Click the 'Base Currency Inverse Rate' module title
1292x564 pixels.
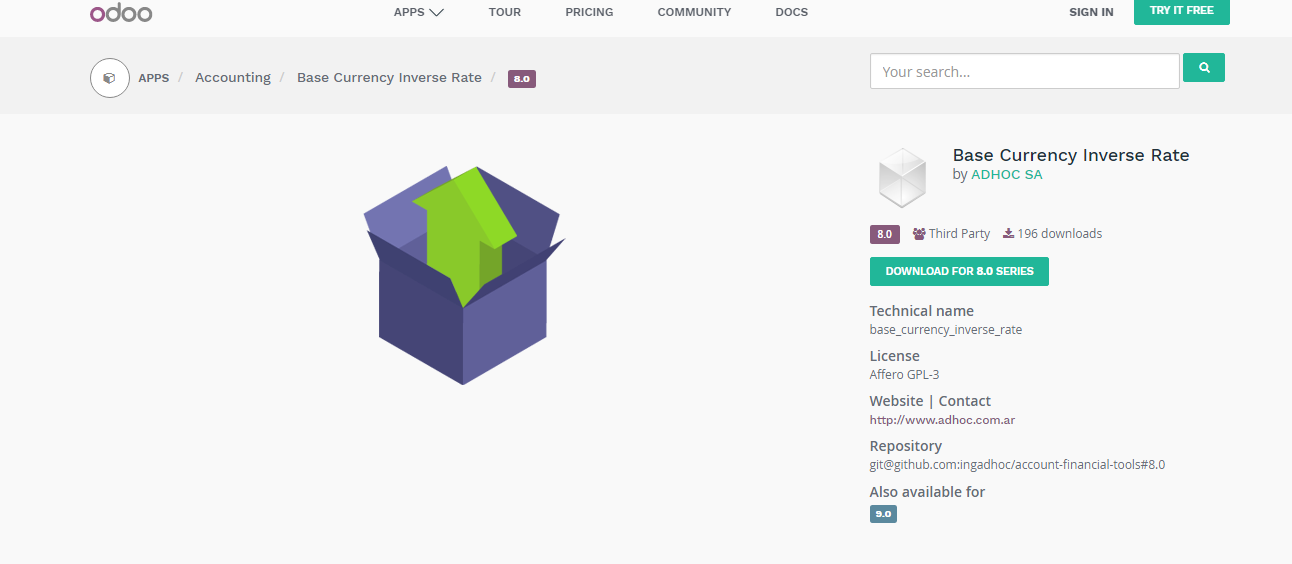pos(1071,155)
